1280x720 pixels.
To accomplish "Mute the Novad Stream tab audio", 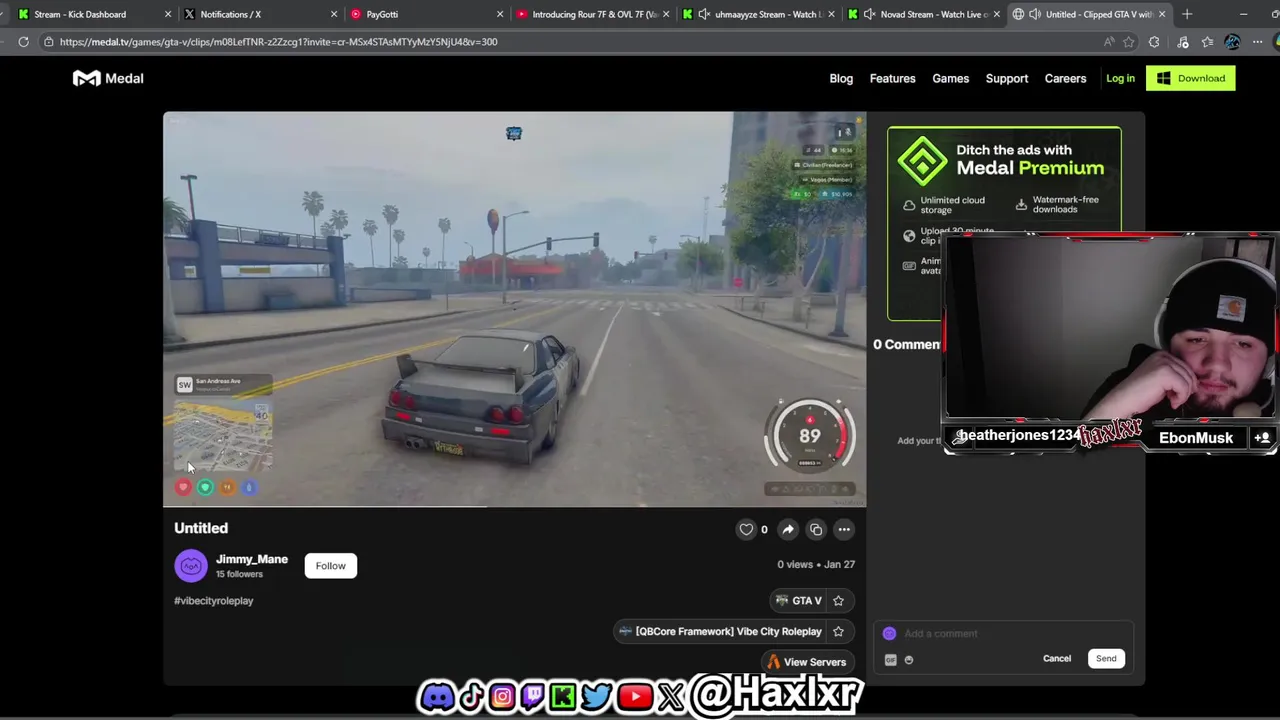I will 869,14.
